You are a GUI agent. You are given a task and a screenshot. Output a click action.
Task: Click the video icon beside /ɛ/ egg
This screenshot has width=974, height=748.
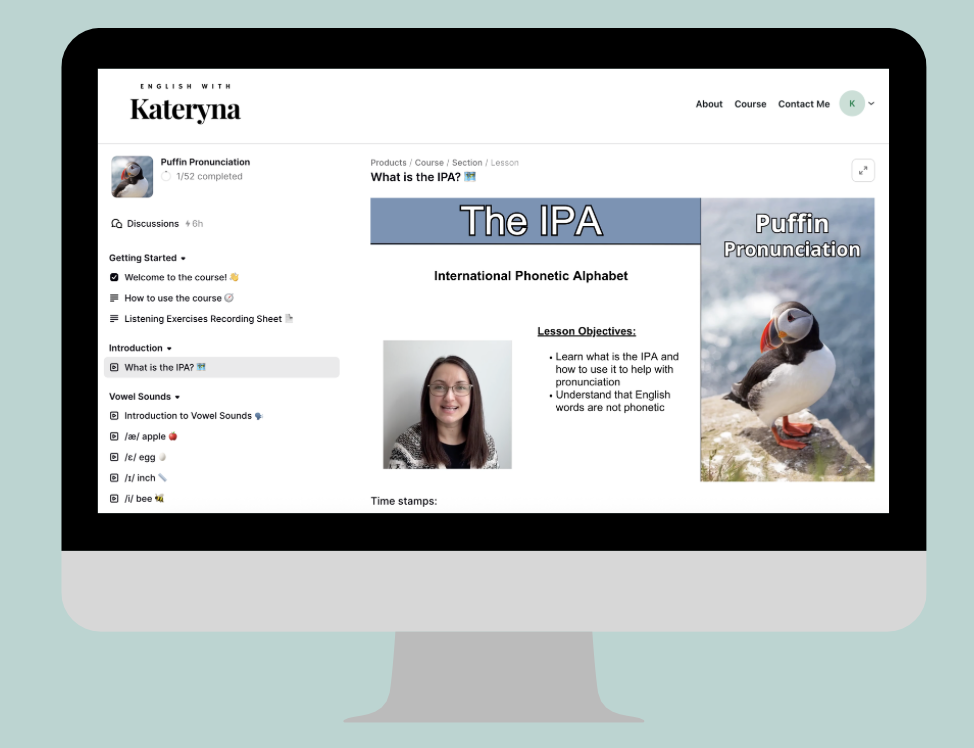(x=114, y=457)
